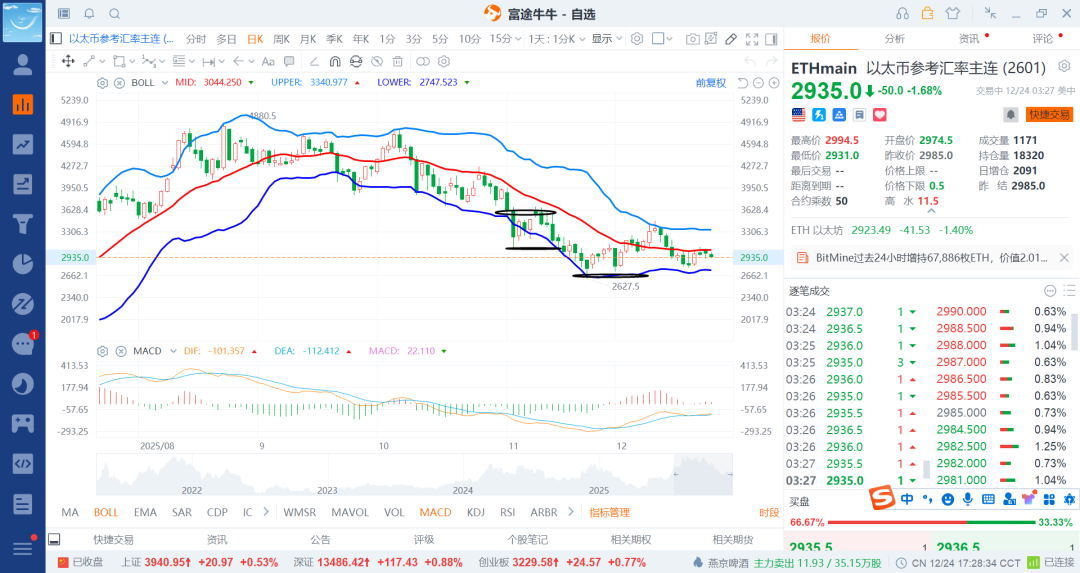
Task: Switch to the 评论 tab in the right panel
Action: pos(1043,39)
